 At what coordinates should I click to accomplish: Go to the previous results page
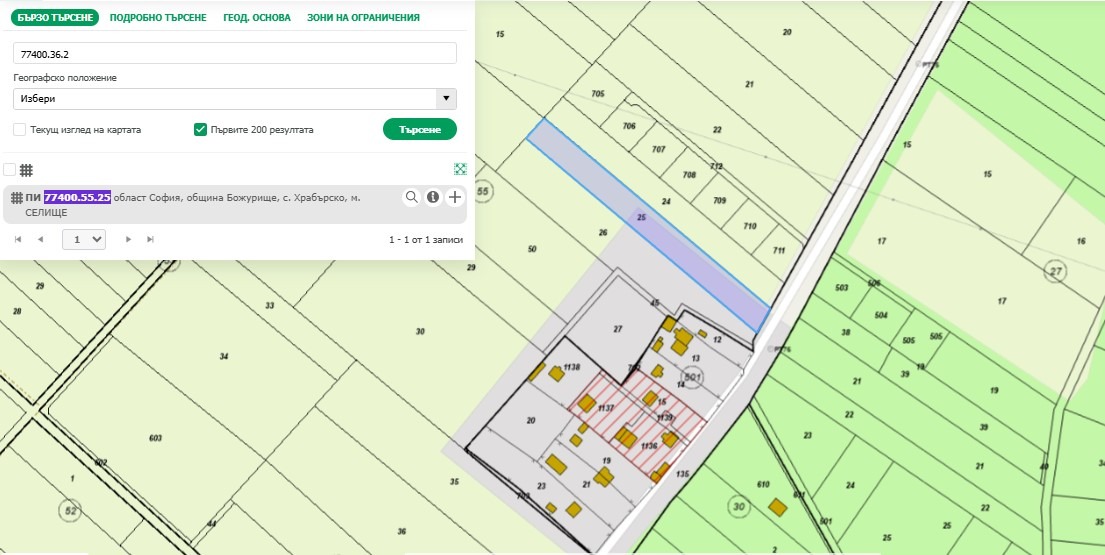[x=41, y=240]
